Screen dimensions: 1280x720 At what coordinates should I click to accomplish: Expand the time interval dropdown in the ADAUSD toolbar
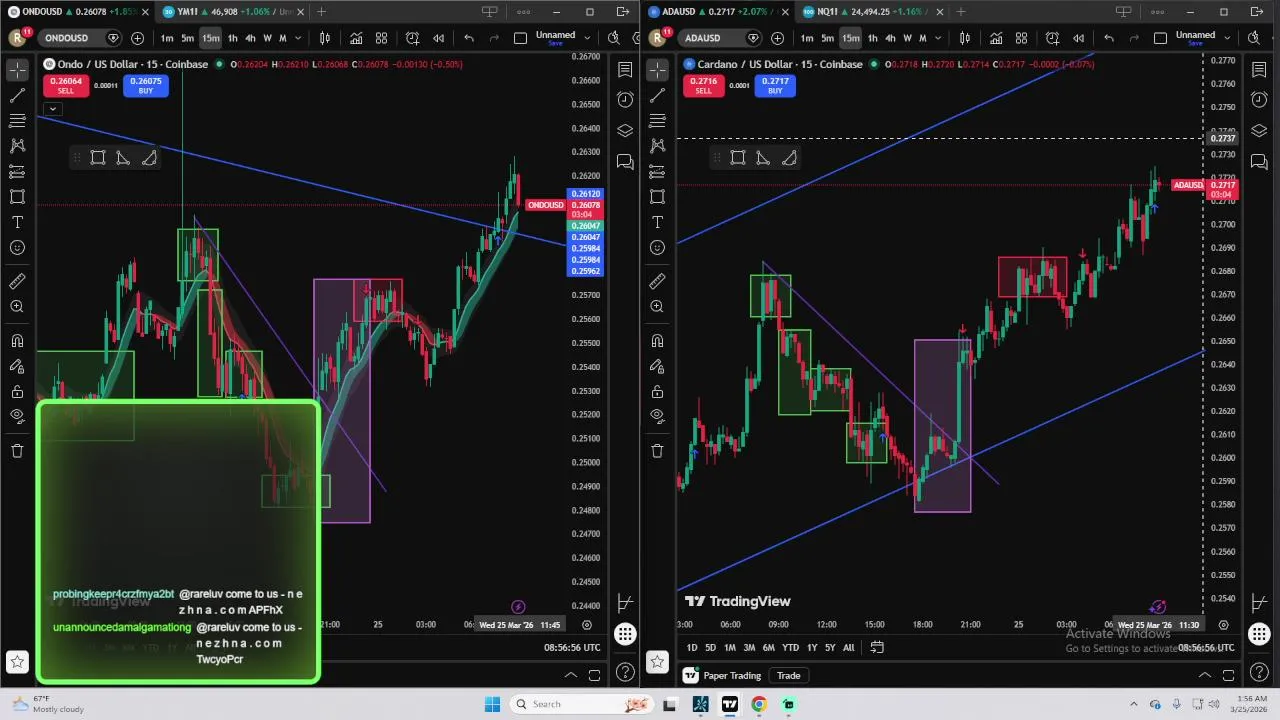937,38
